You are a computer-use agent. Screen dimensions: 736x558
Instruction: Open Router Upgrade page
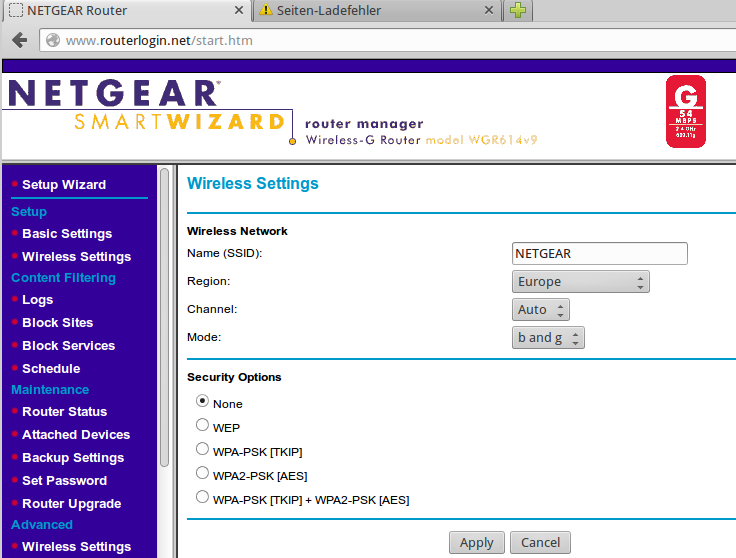point(71,504)
